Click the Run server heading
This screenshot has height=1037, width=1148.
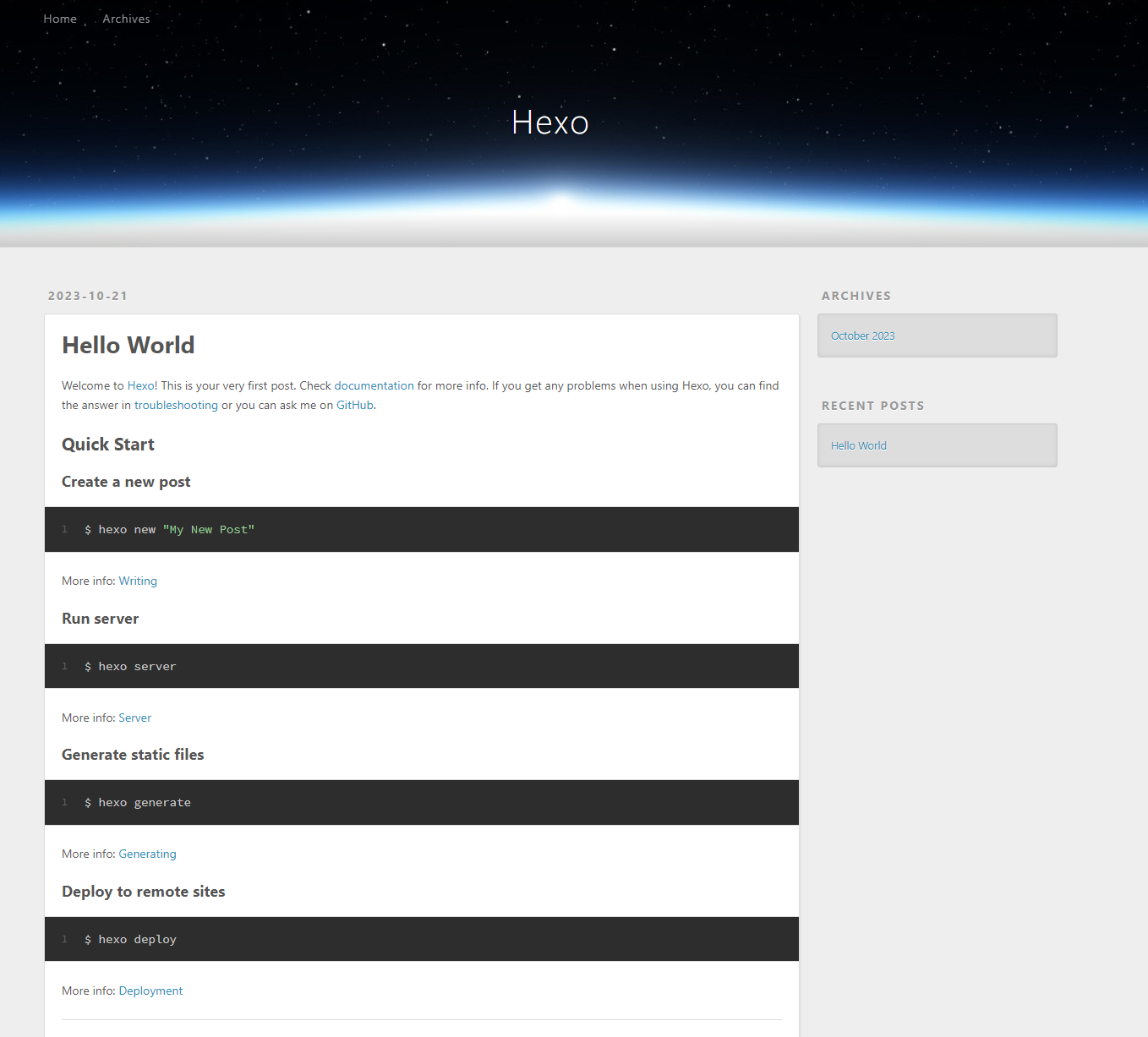pyautogui.click(x=100, y=619)
